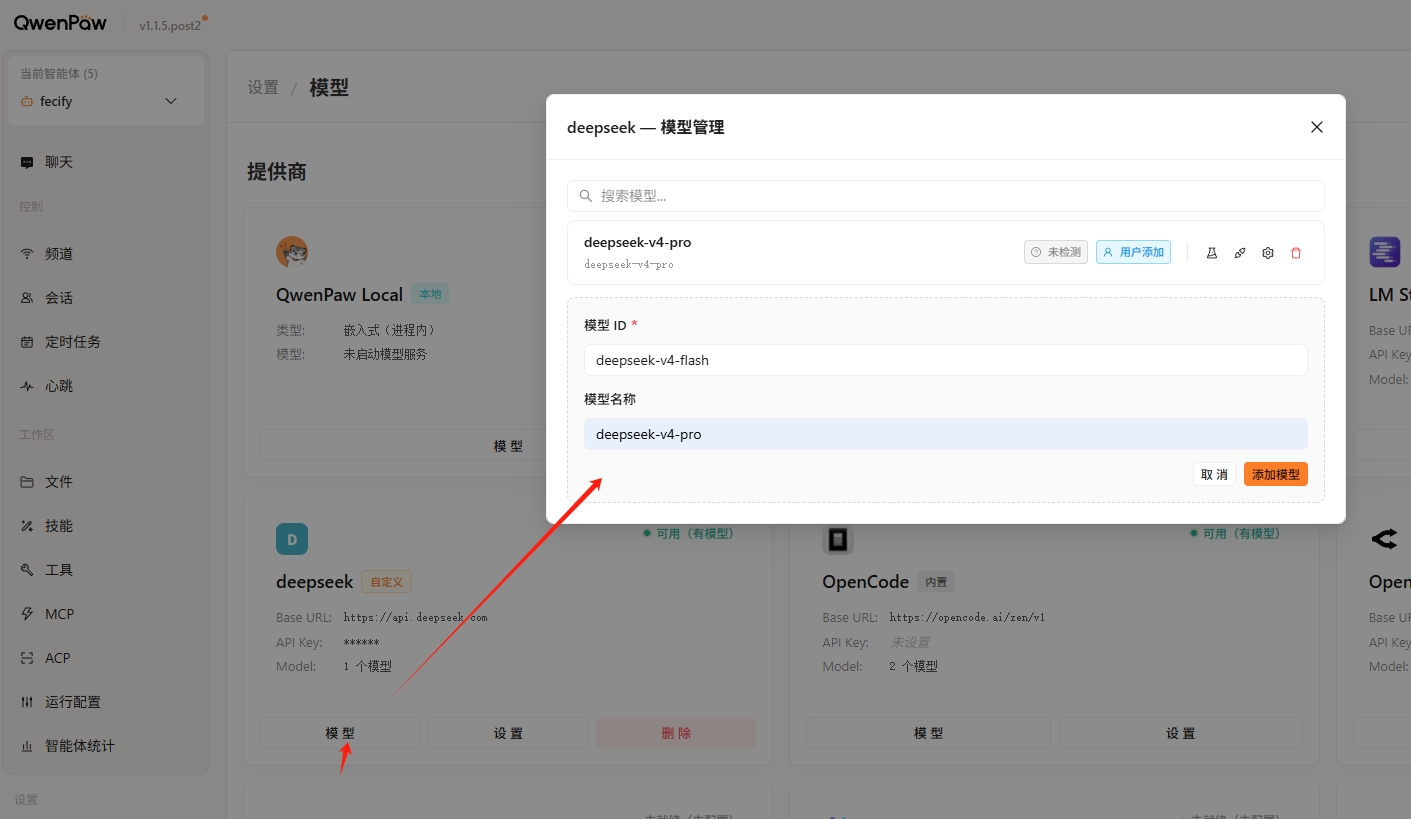Close the deepseek model management dialog
Screen dimensions: 1411x819
click(x=1317, y=127)
